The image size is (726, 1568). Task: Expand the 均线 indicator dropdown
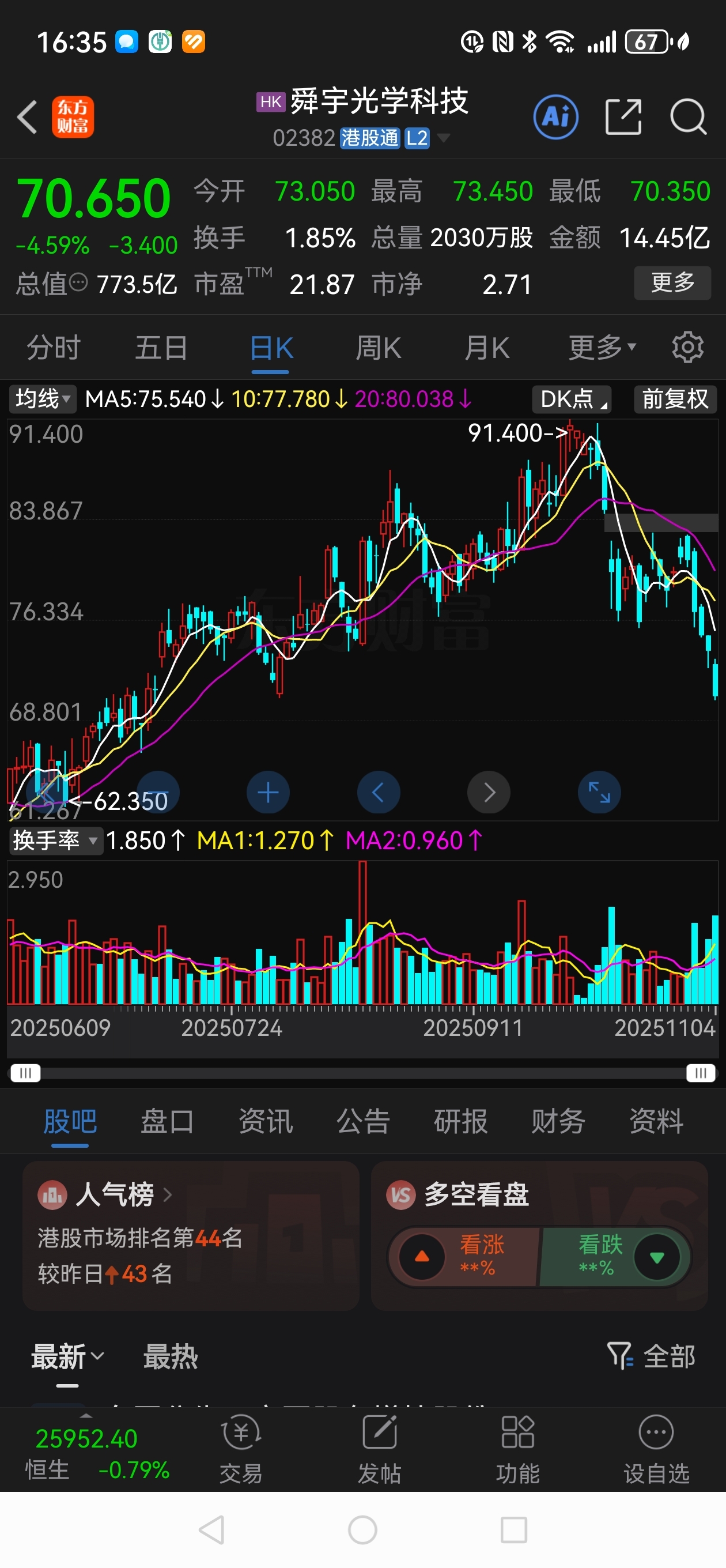click(x=43, y=399)
